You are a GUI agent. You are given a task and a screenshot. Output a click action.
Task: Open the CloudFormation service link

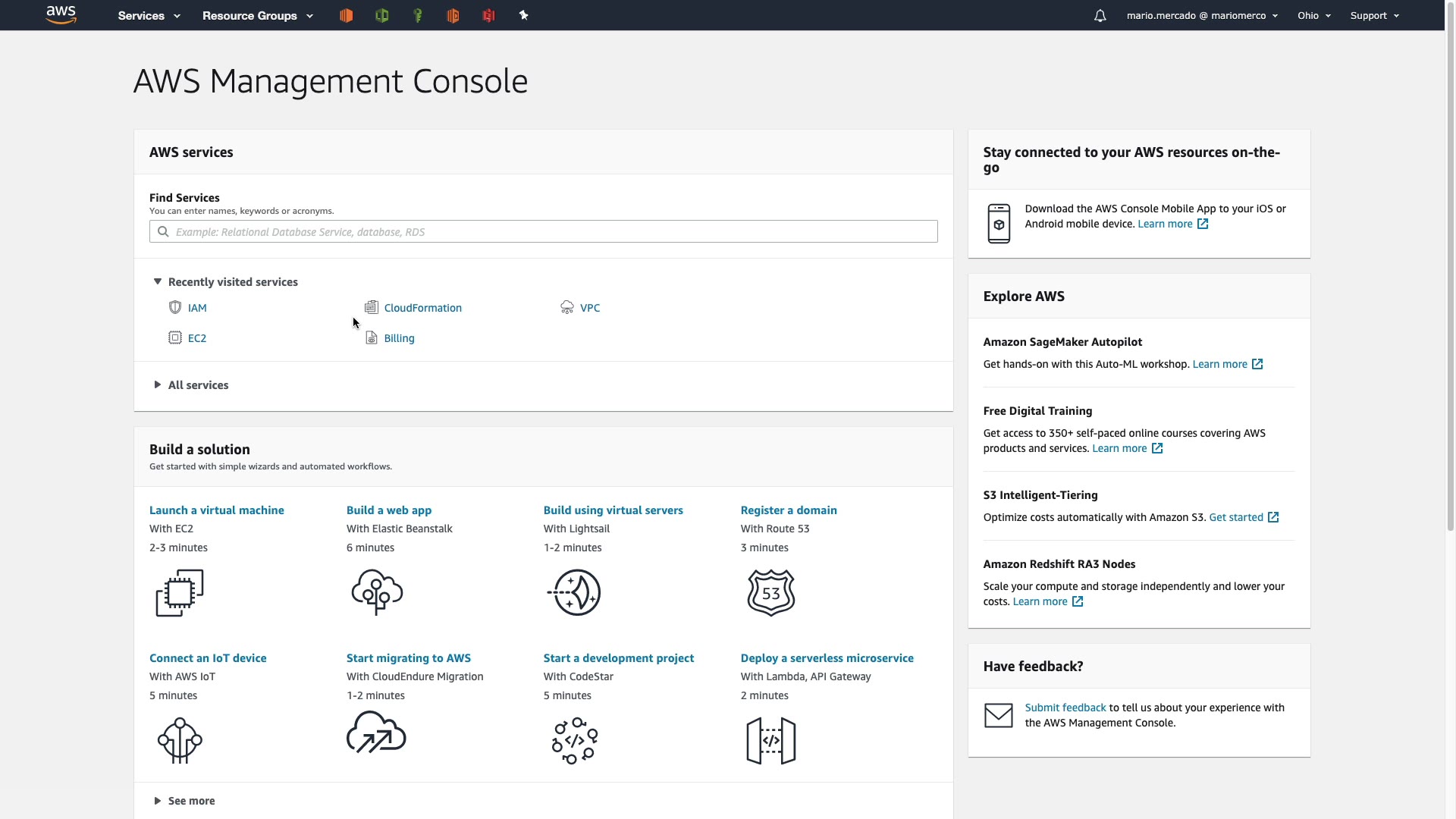(x=422, y=308)
